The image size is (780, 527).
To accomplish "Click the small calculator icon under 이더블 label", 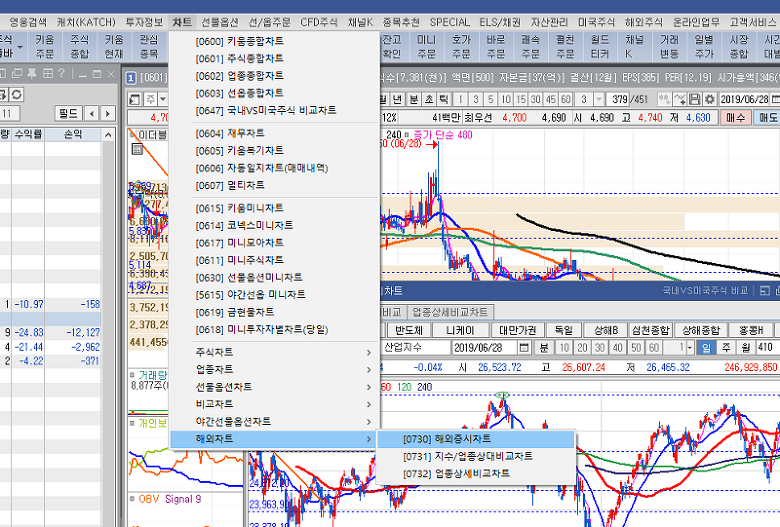I will (137, 149).
